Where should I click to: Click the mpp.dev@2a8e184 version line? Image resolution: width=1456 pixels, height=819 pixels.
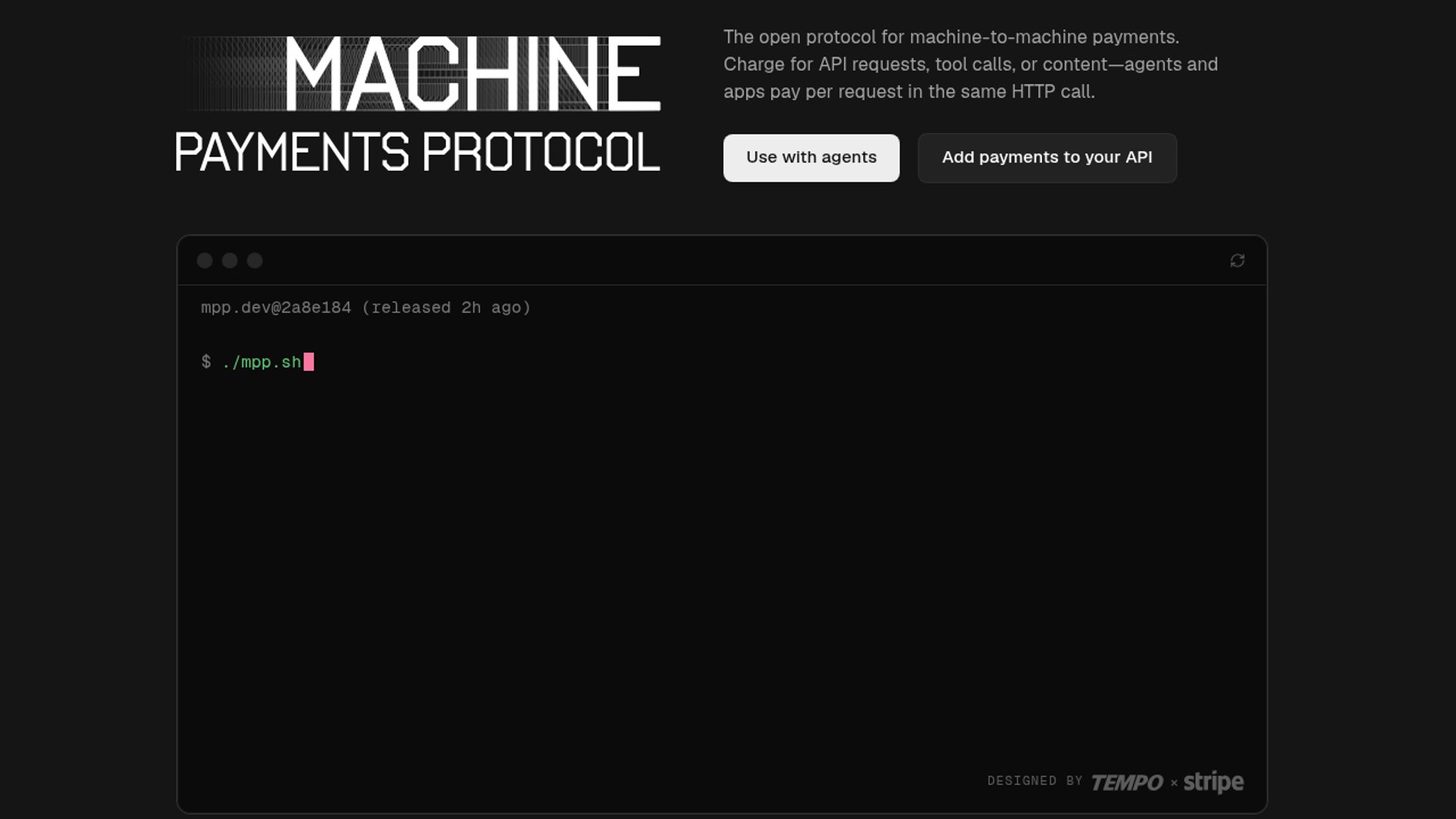coord(276,308)
